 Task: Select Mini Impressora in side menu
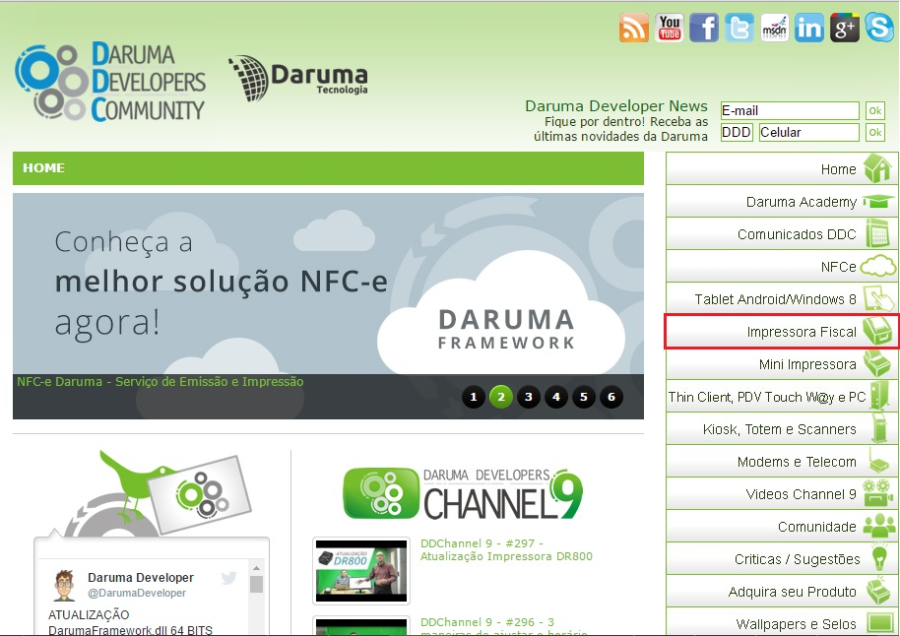pos(782,364)
